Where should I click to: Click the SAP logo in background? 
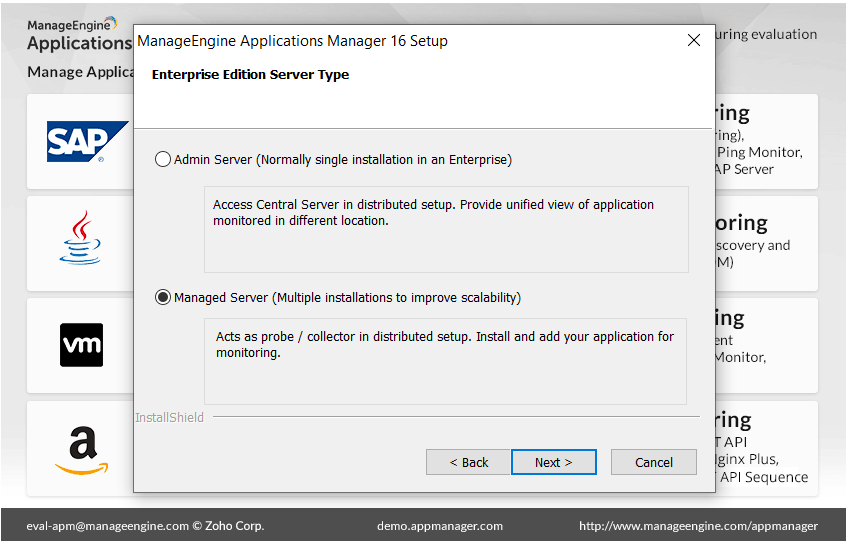(87, 141)
